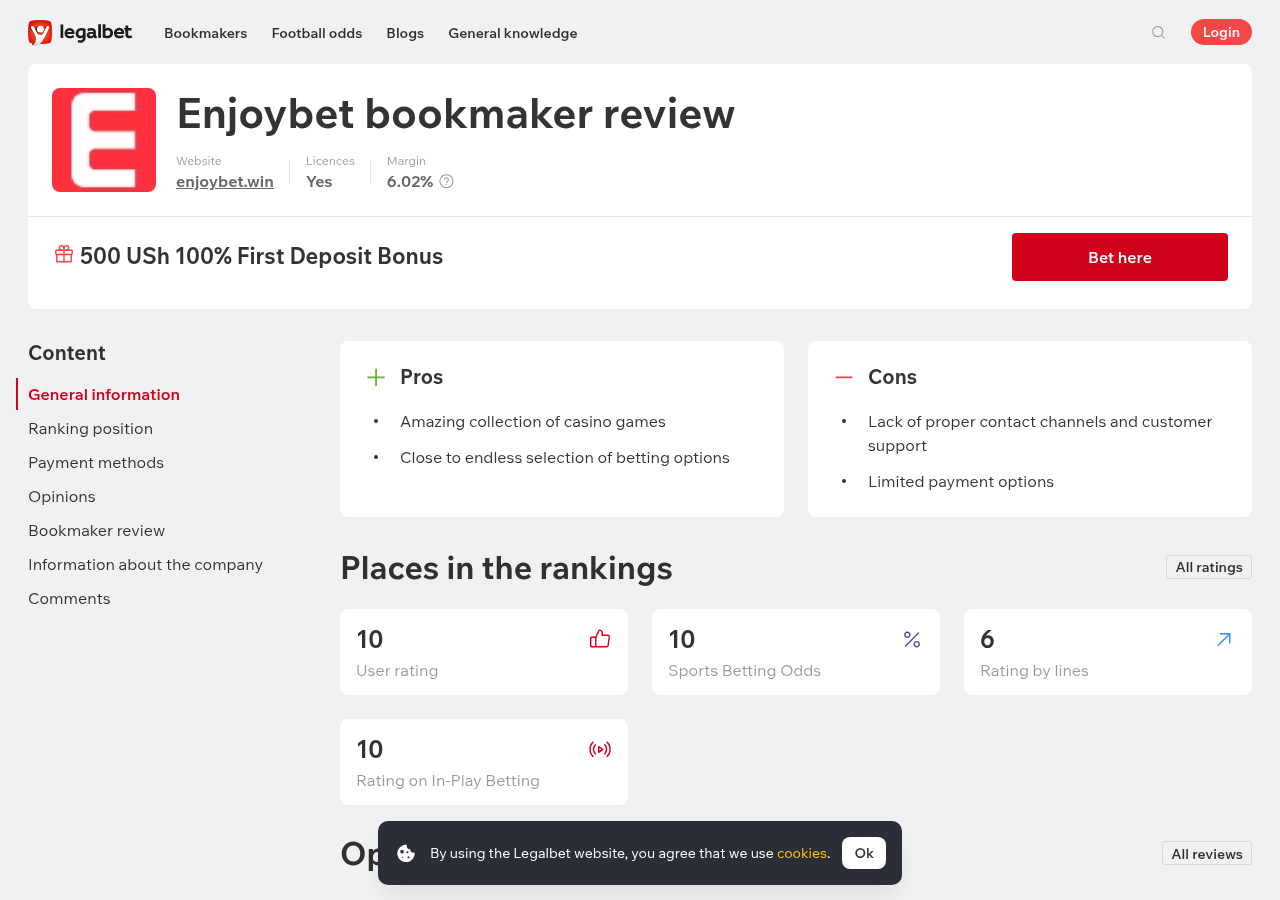
Task: Open the General knowledge menu
Action: point(513,33)
